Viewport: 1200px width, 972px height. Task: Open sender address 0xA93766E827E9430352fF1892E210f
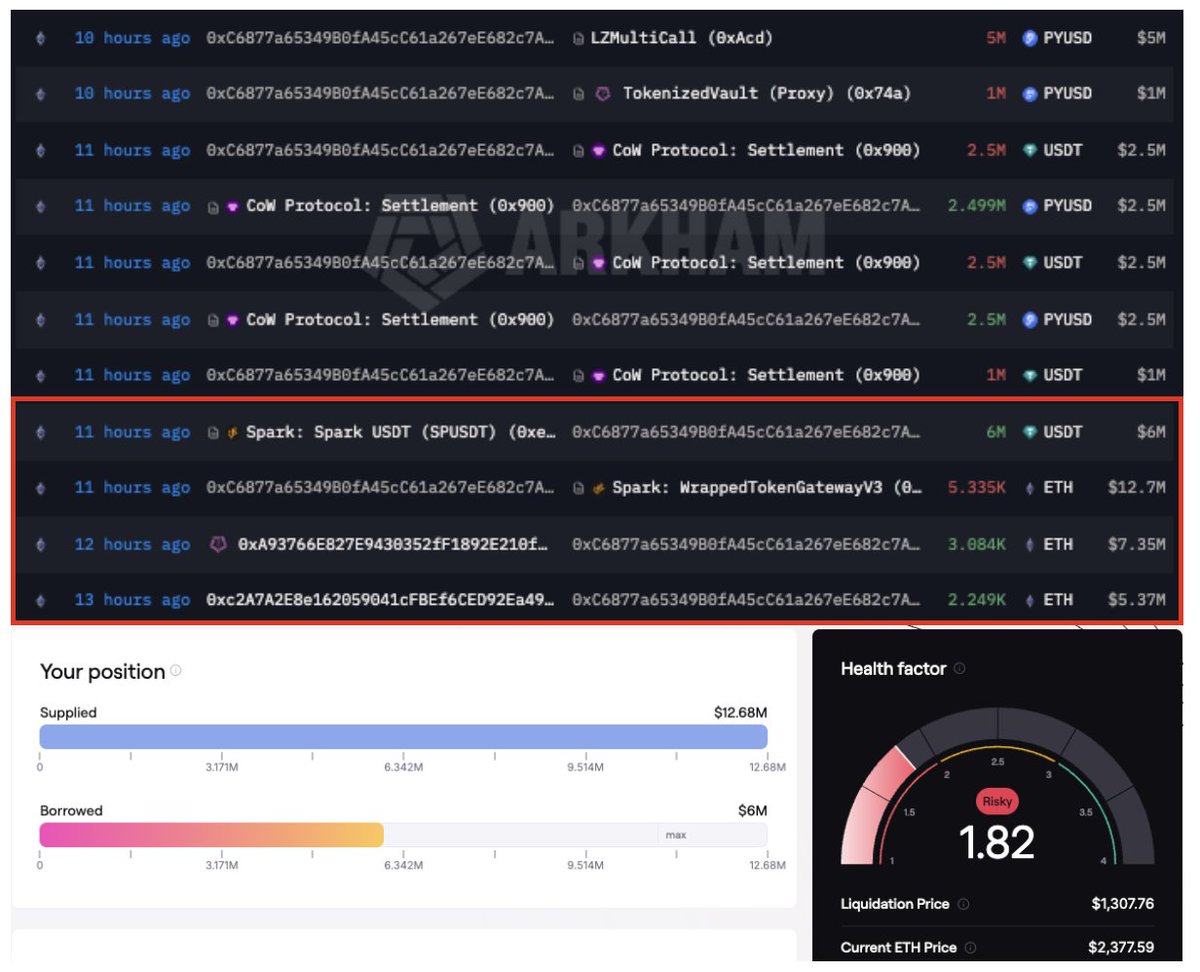(x=395, y=545)
